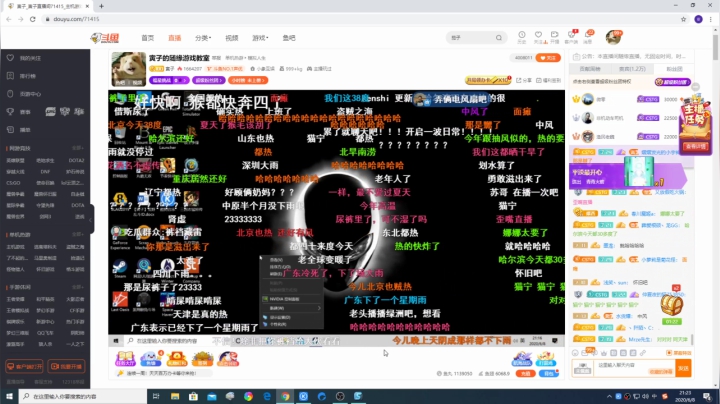Click the magnifier search icon in header
This screenshot has height=404, width=720.
click(x=499, y=38)
